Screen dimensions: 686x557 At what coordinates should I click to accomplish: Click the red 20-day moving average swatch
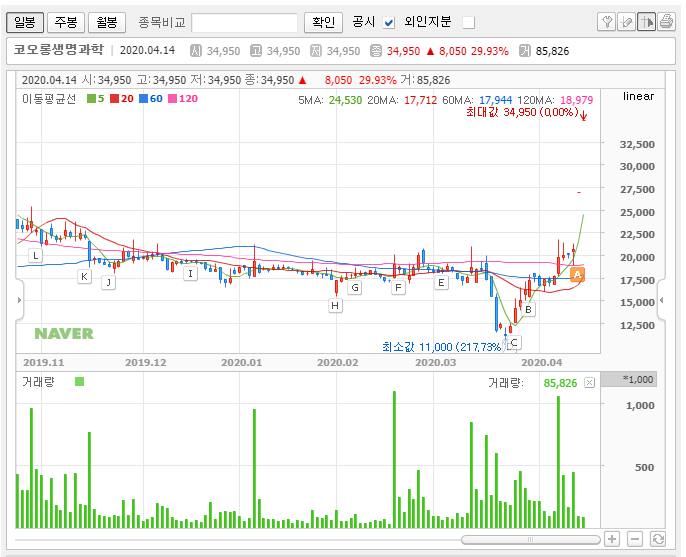(x=114, y=98)
